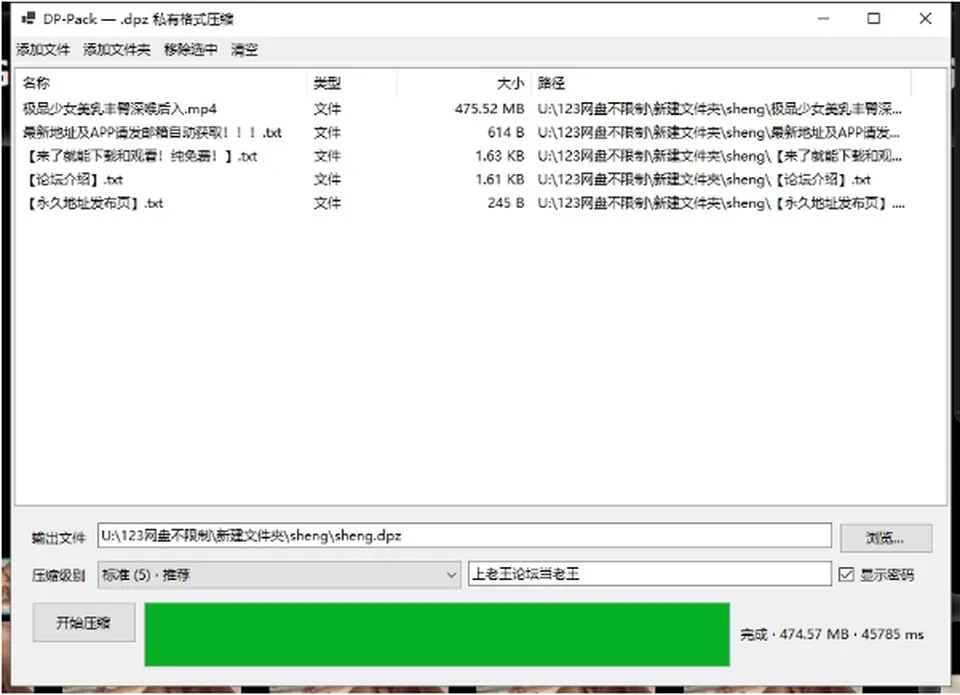Click the 浏览... button
Viewport: 960px width, 695px height.
pos(886,538)
